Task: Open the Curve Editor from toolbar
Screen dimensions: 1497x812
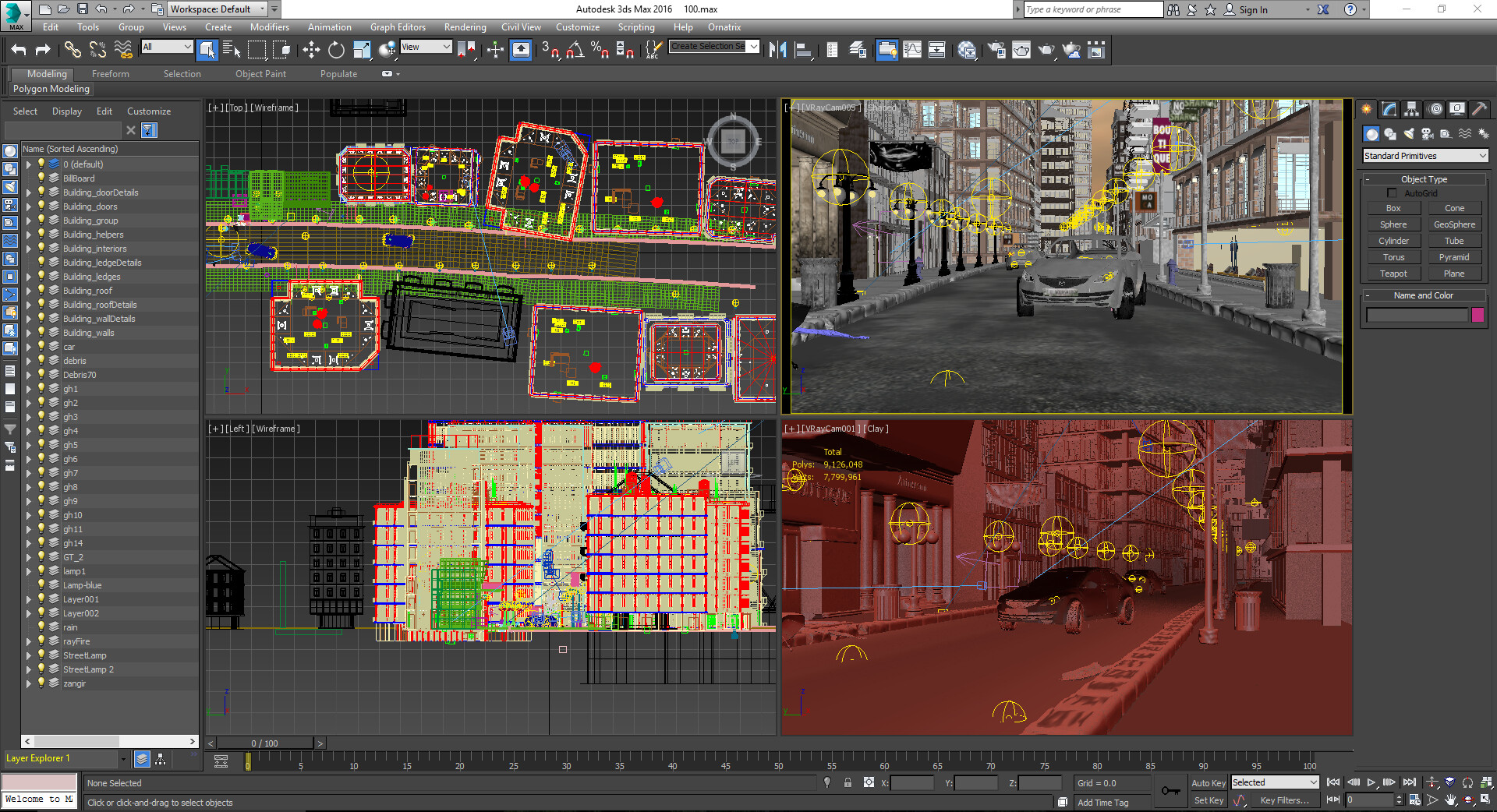Action: (911, 51)
